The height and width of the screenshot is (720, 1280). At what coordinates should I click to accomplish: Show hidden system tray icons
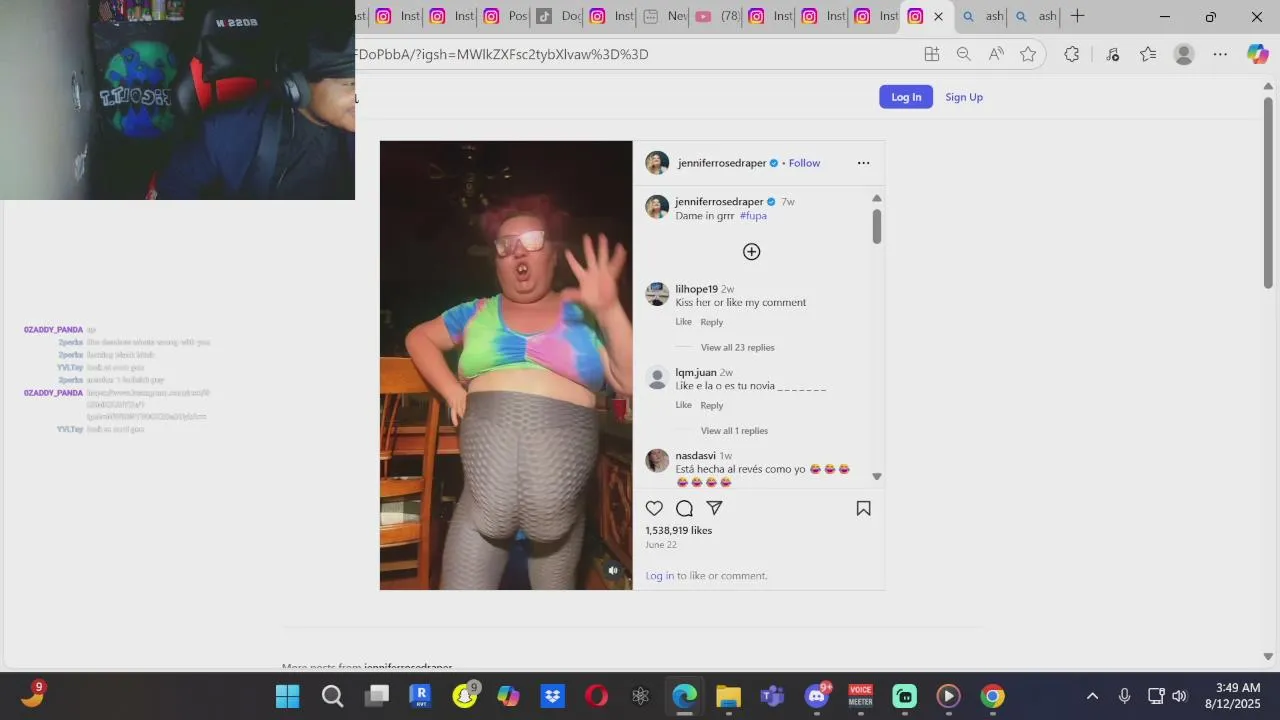tap(1092, 696)
